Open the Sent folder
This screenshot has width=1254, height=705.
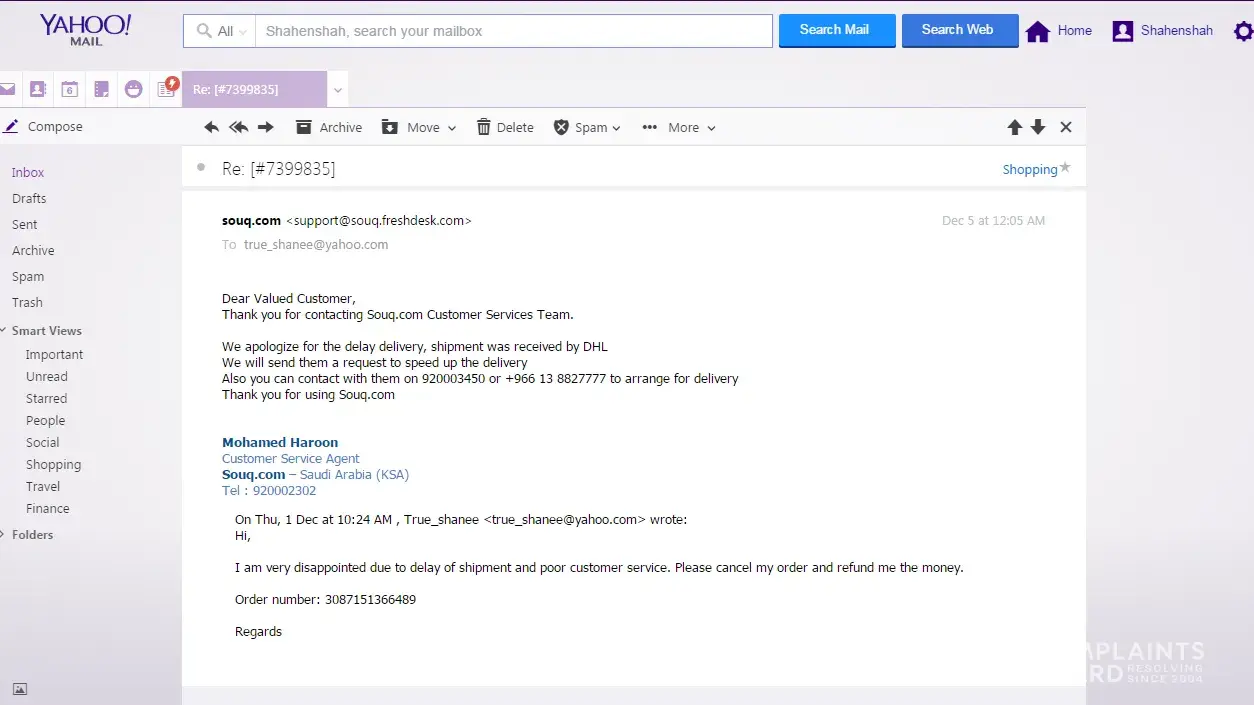(x=25, y=224)
